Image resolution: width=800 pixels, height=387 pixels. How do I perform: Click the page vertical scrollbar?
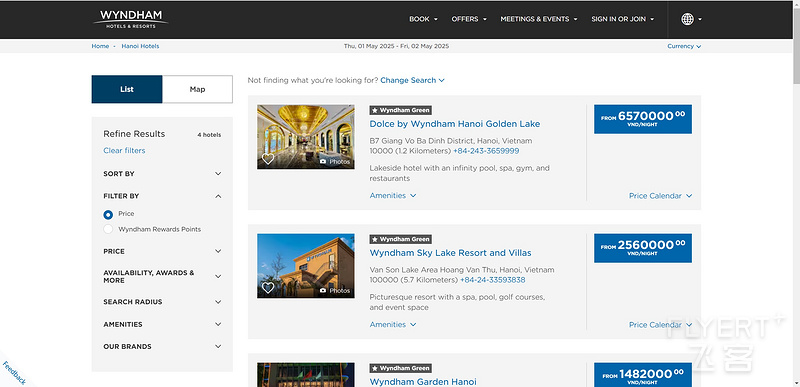pyautogui.click(x=796, y=194)
